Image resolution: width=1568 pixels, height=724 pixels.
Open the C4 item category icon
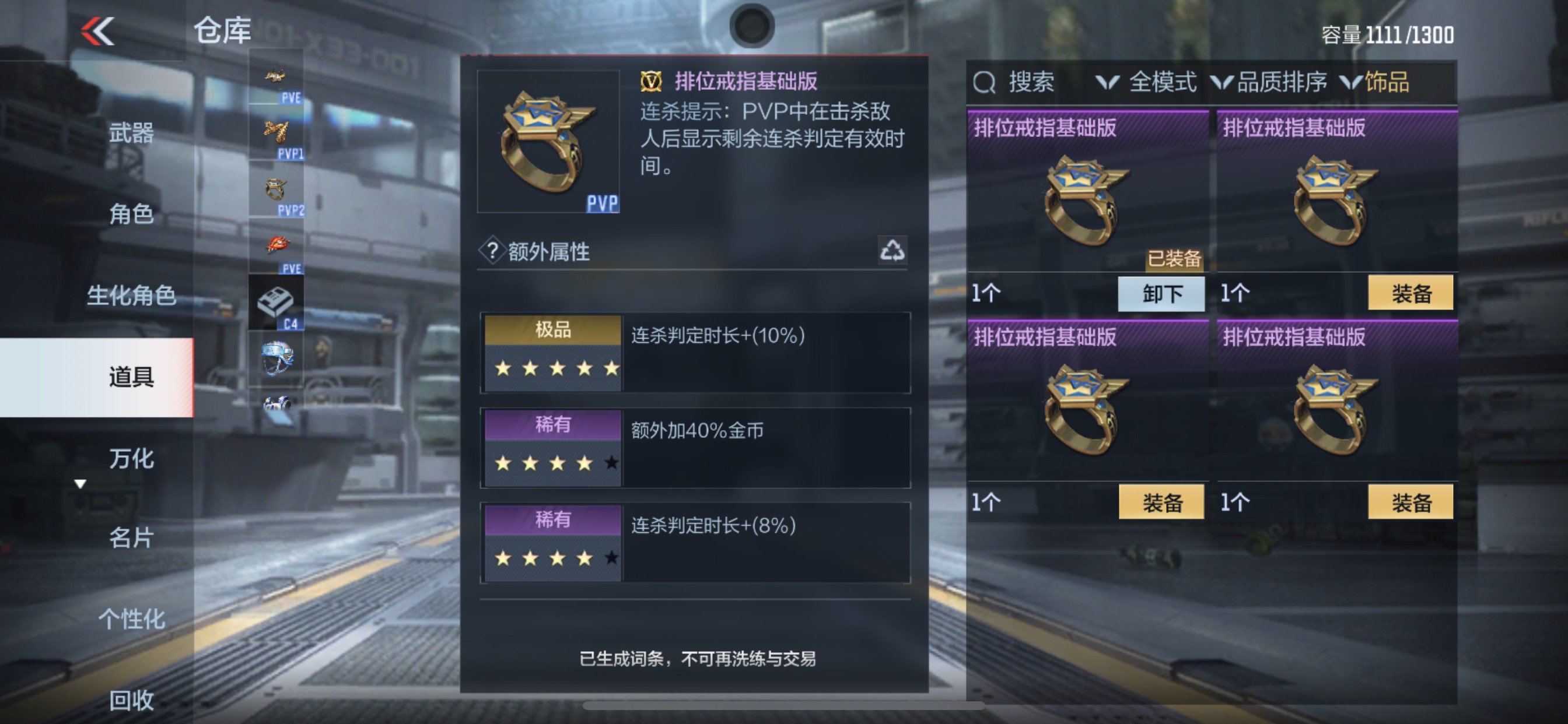point(276,303)
